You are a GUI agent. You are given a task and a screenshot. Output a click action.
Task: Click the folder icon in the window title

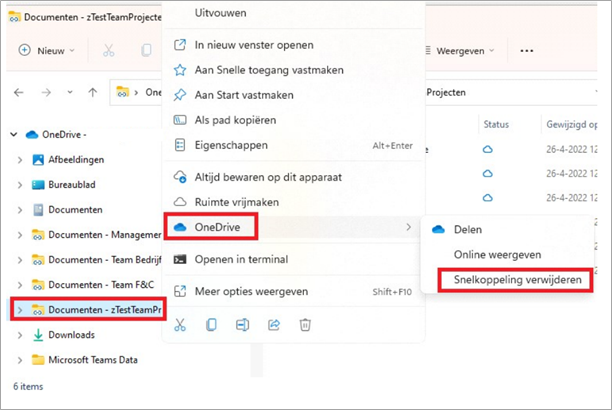pos(14,17)
